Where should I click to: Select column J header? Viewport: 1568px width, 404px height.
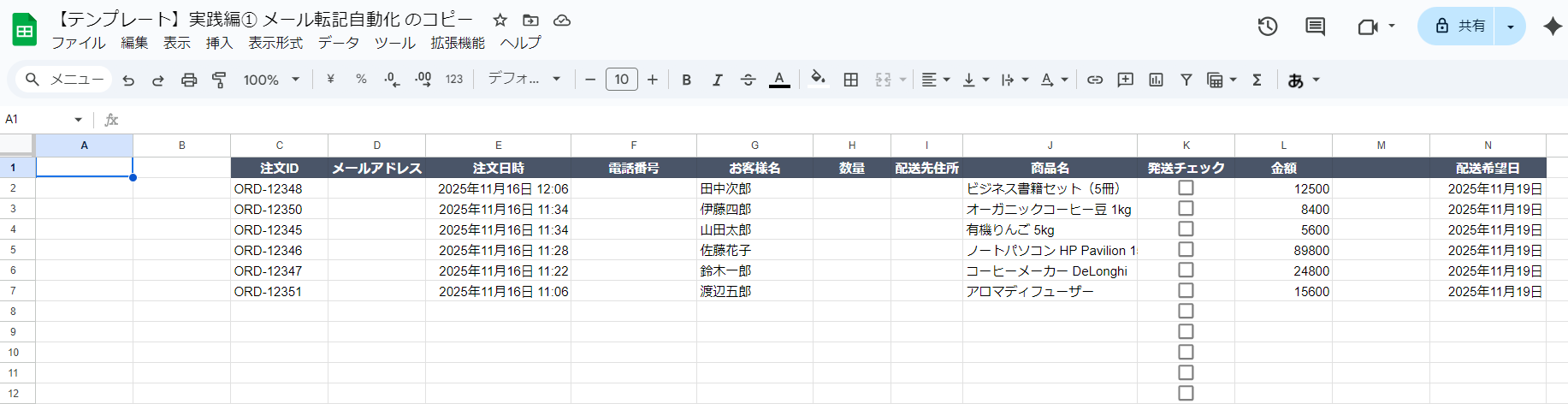pos(1050,146)
